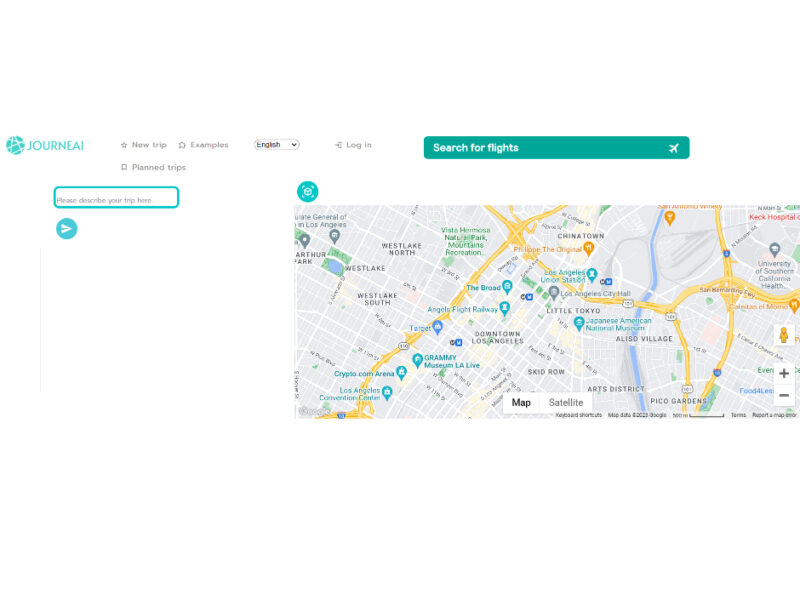Open the English language dropdown

click(x=277, y=145)
